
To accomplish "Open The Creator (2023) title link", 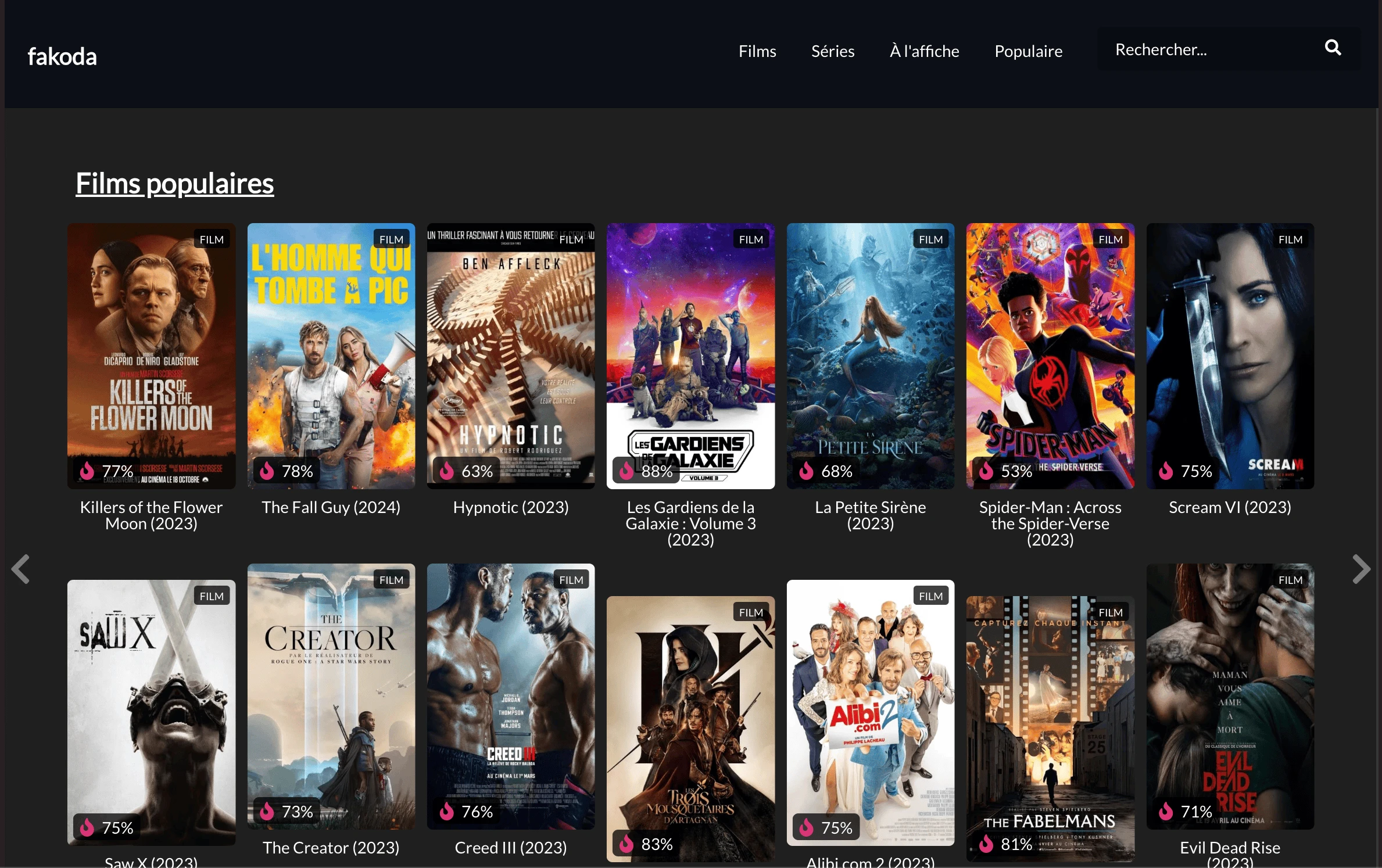I will click(331, 848).
